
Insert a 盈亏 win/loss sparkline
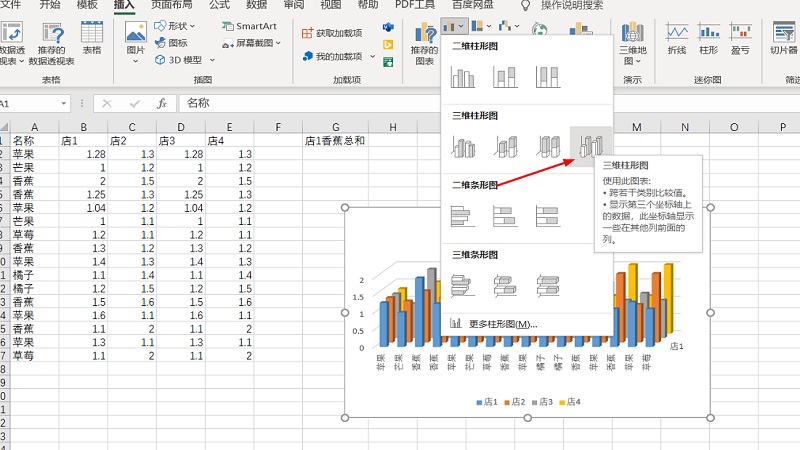740,42
